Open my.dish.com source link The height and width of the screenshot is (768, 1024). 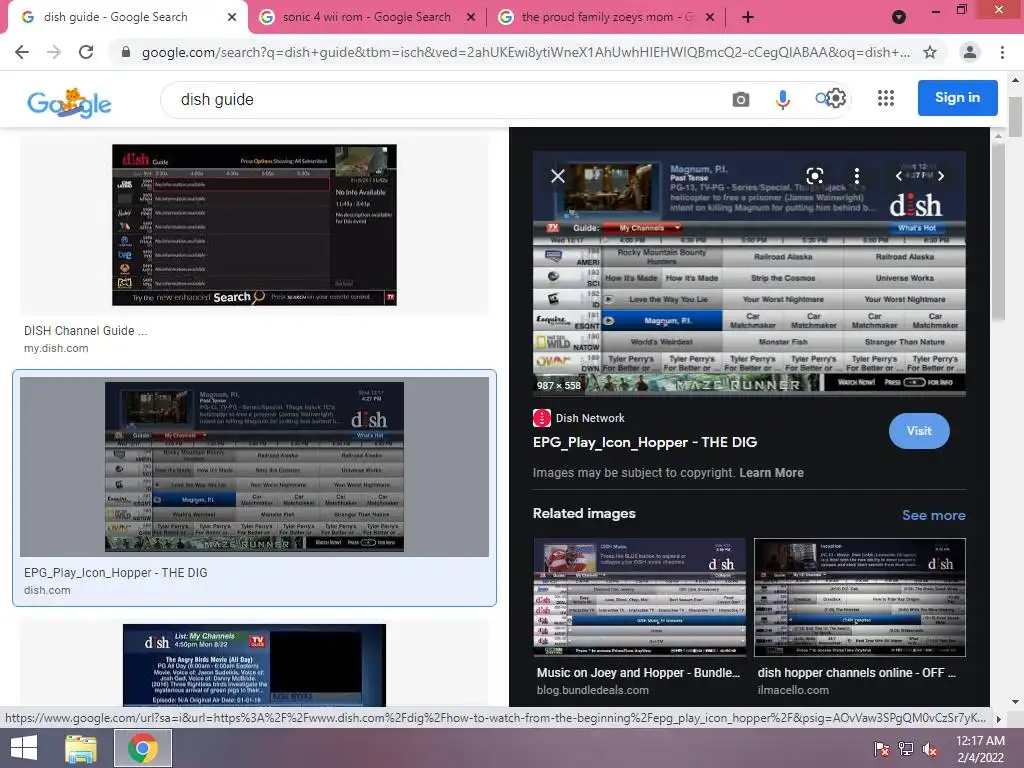(x=56, y=348)
